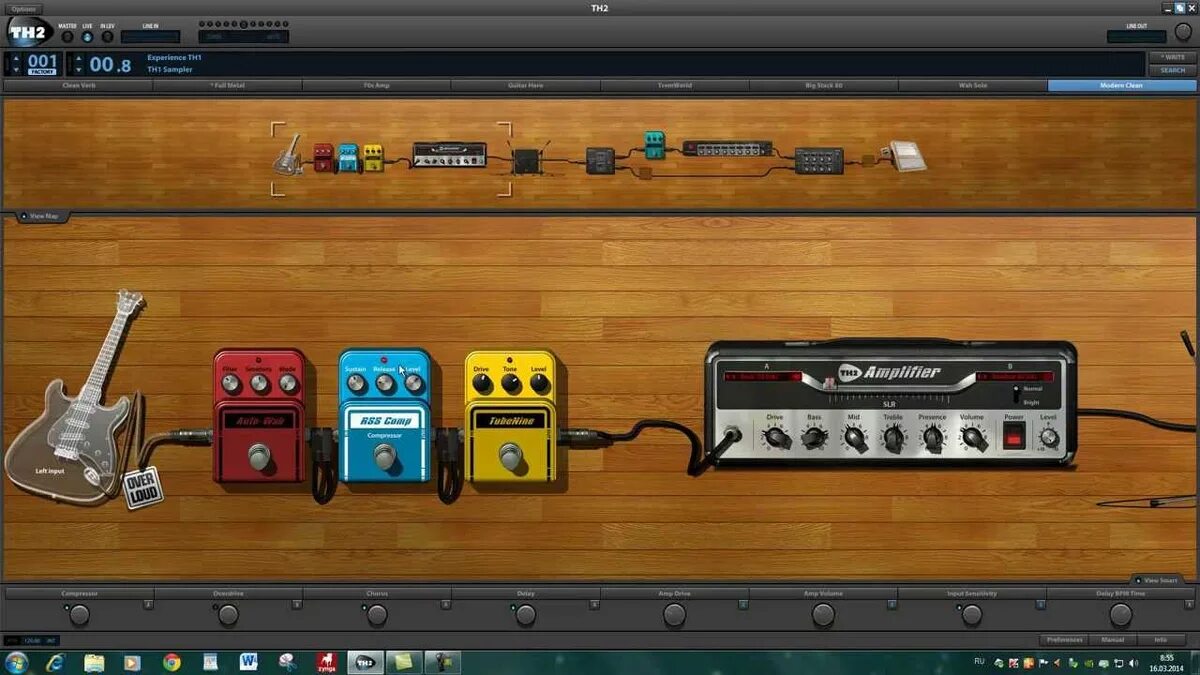
Task: Open Internet Explorer from the taskbar
Action: point(55,662)
